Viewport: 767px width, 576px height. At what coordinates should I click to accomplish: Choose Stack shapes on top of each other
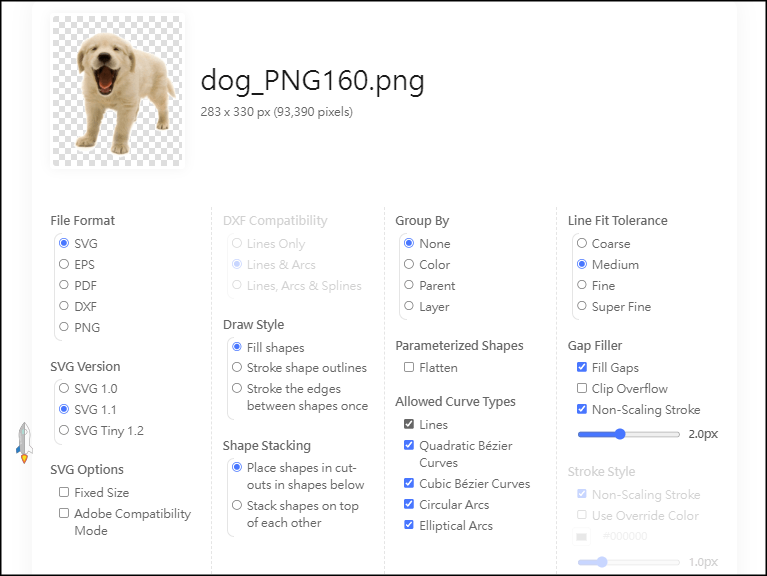tap(237, 506)
